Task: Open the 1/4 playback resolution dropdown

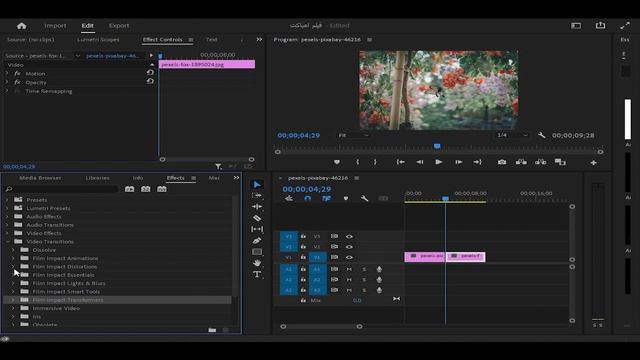Action: [x=512, y=135]
